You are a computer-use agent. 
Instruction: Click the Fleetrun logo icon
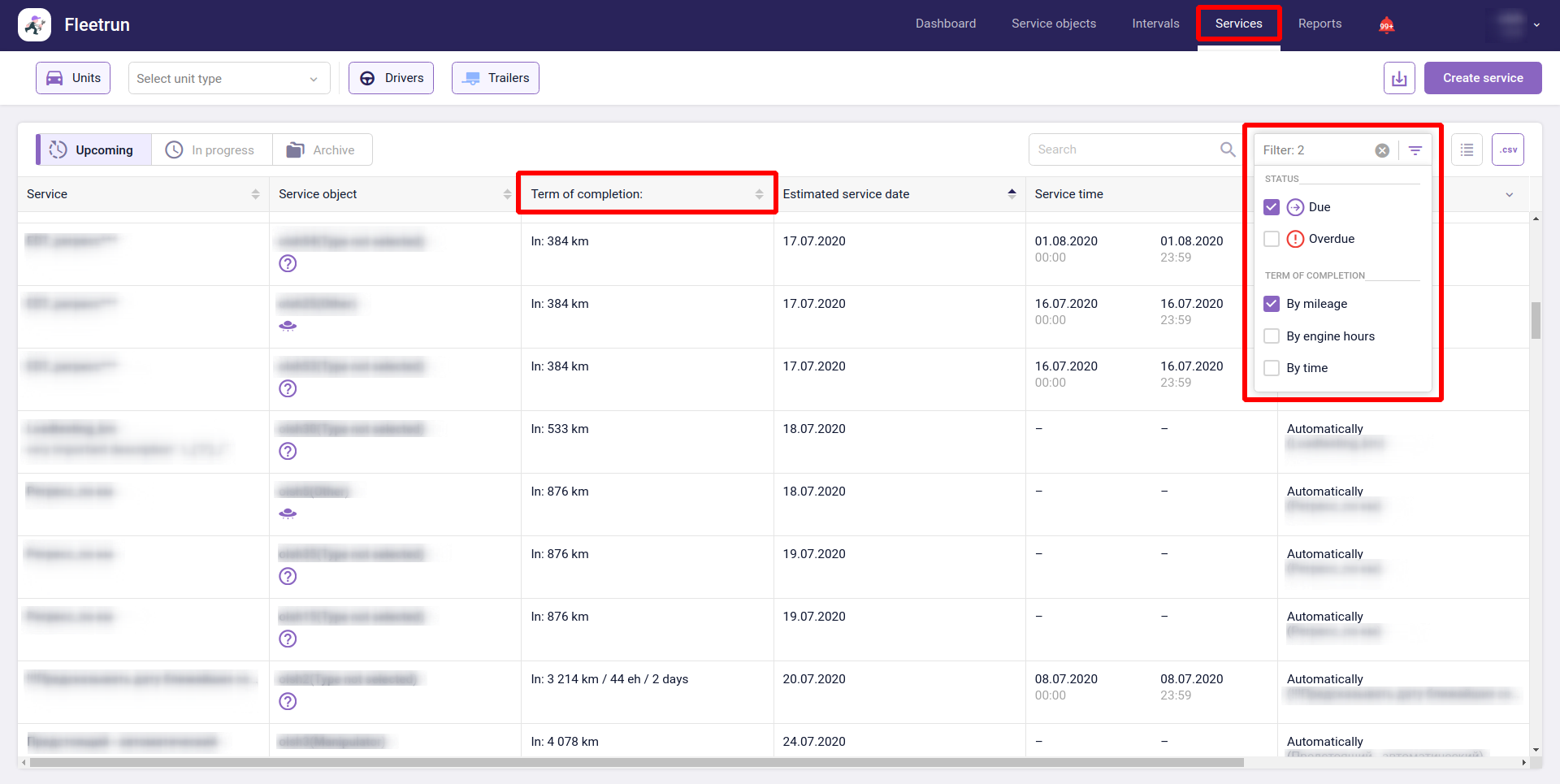35,24
